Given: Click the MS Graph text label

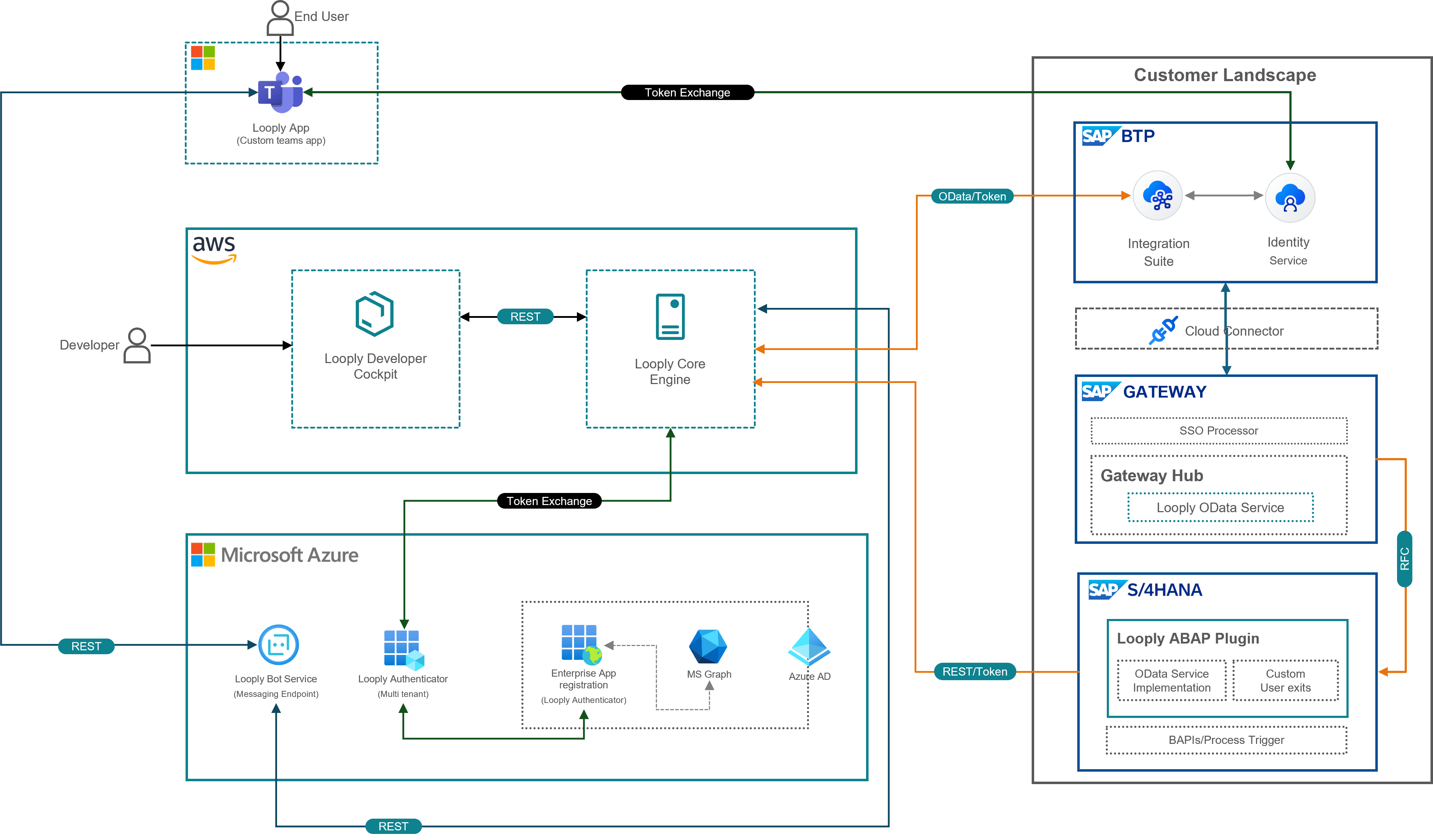Looking at the screenshot, I should 709,674.
